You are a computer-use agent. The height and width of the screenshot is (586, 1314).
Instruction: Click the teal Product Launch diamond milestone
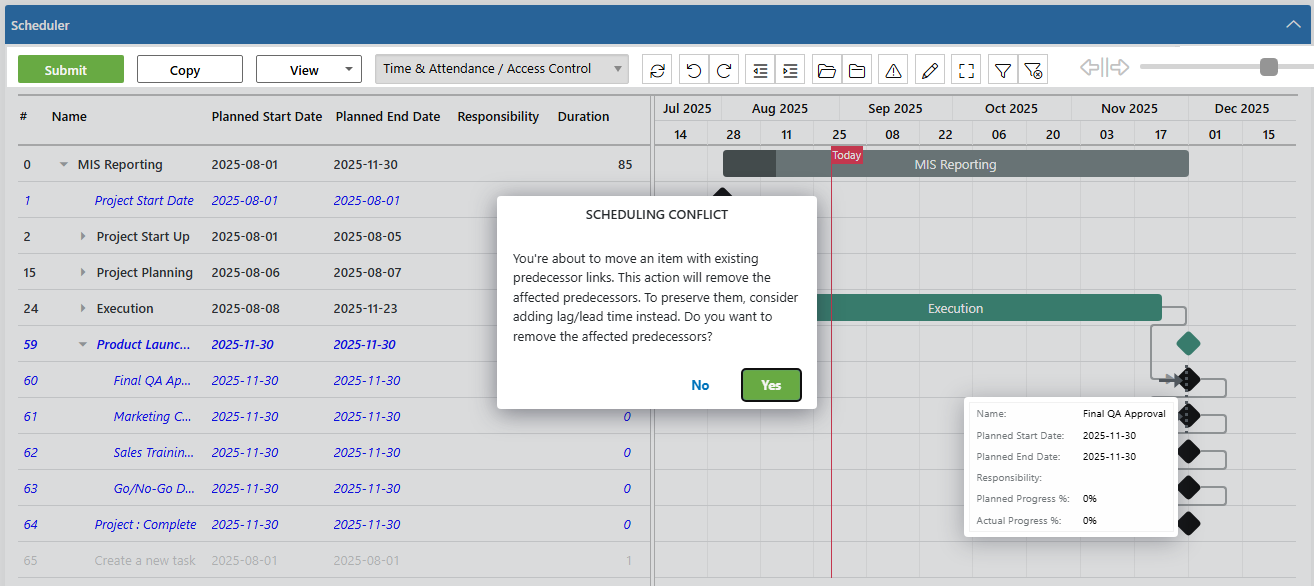click(1187, 344)
